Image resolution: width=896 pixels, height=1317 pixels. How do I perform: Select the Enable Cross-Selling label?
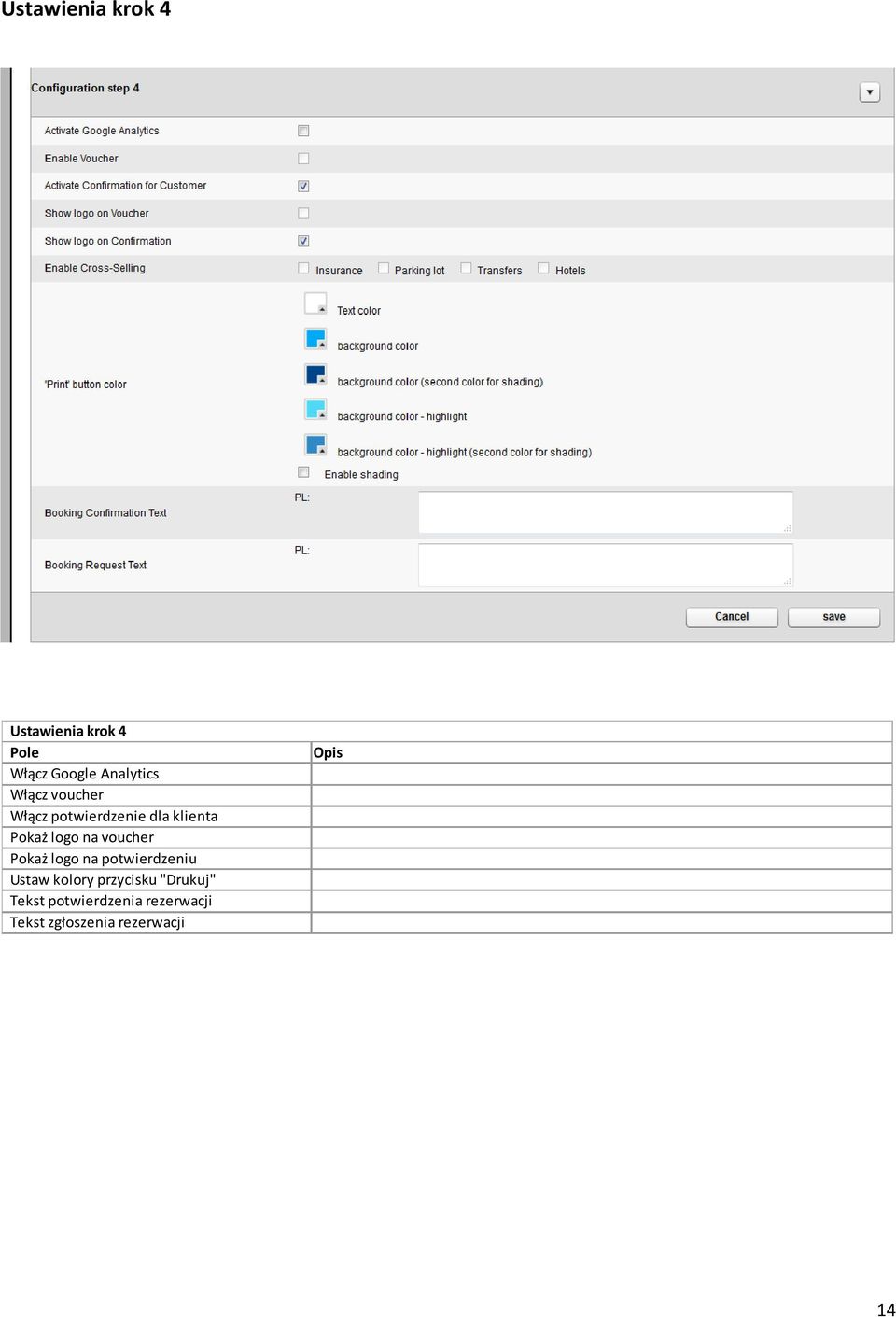coord(95,268)
